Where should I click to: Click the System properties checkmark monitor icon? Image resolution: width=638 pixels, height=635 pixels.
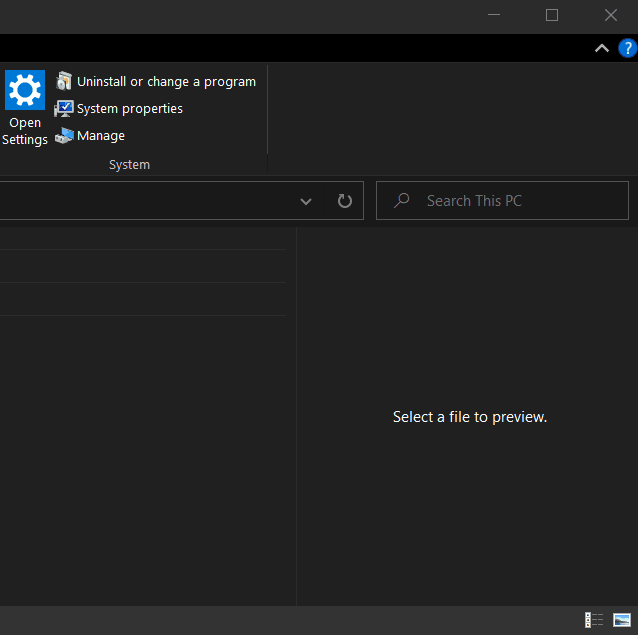tap(64, 108)
